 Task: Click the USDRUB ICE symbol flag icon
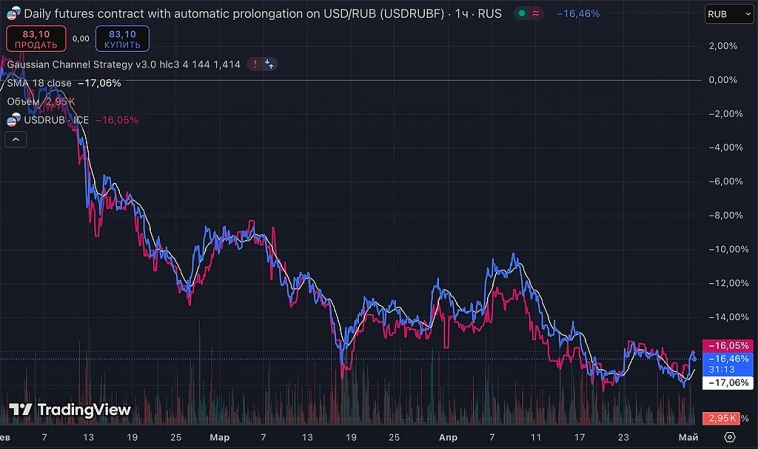(13, 120)
